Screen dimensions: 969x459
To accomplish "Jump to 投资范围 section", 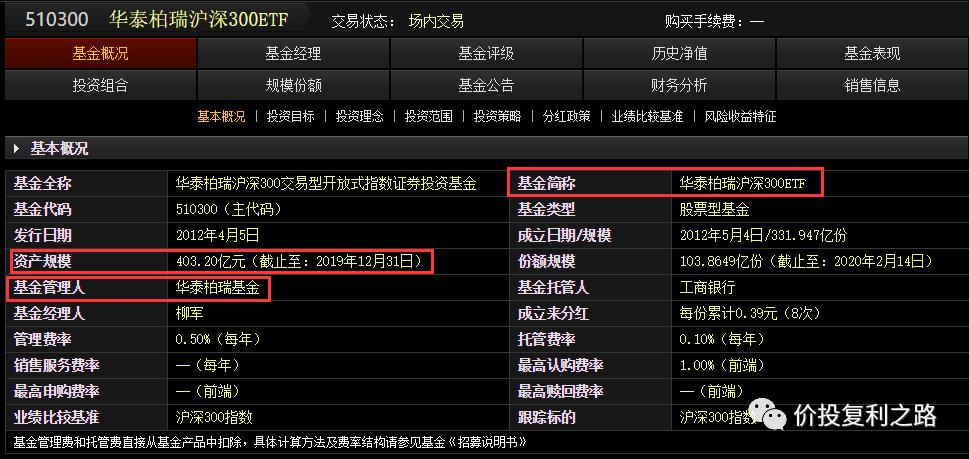I will click(x=428, y=116).
